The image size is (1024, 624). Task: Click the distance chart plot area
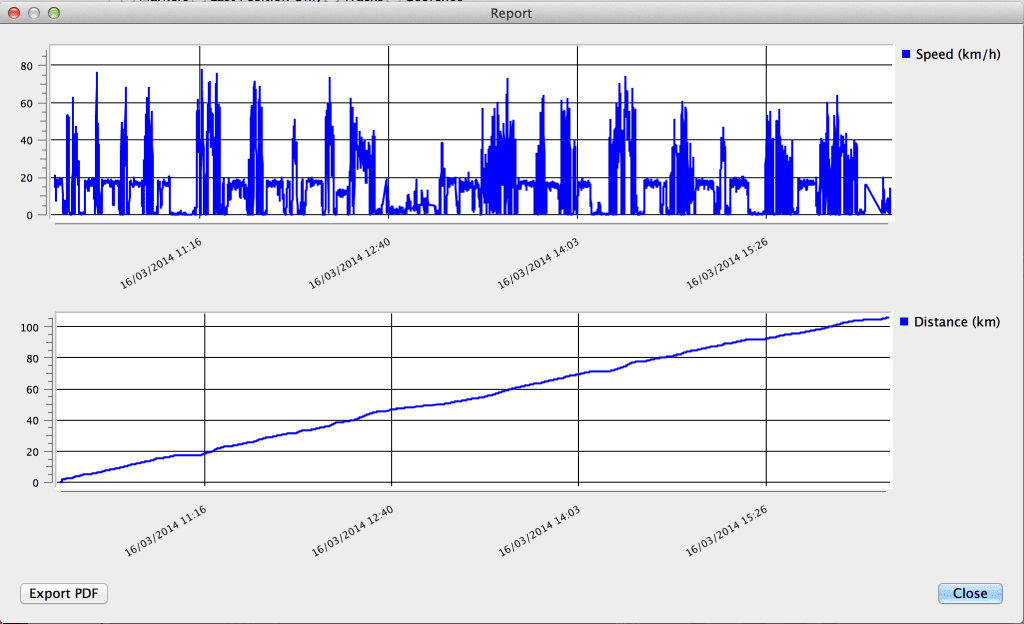point(473,399)
